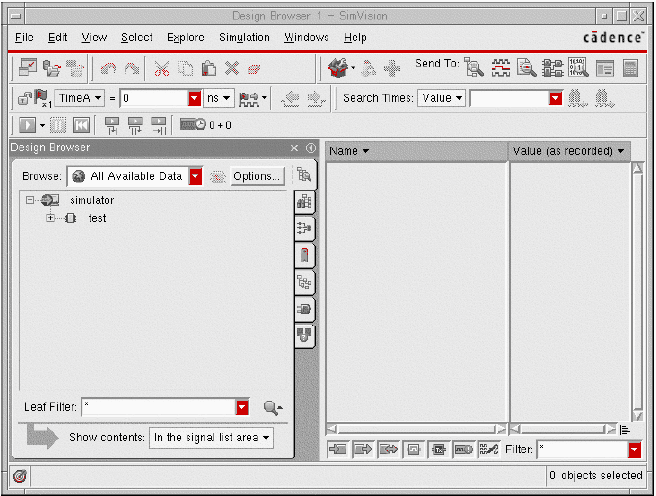This screenshot has width=656, height=496.
Task: Open the View menu
Action: pos(94,37)
